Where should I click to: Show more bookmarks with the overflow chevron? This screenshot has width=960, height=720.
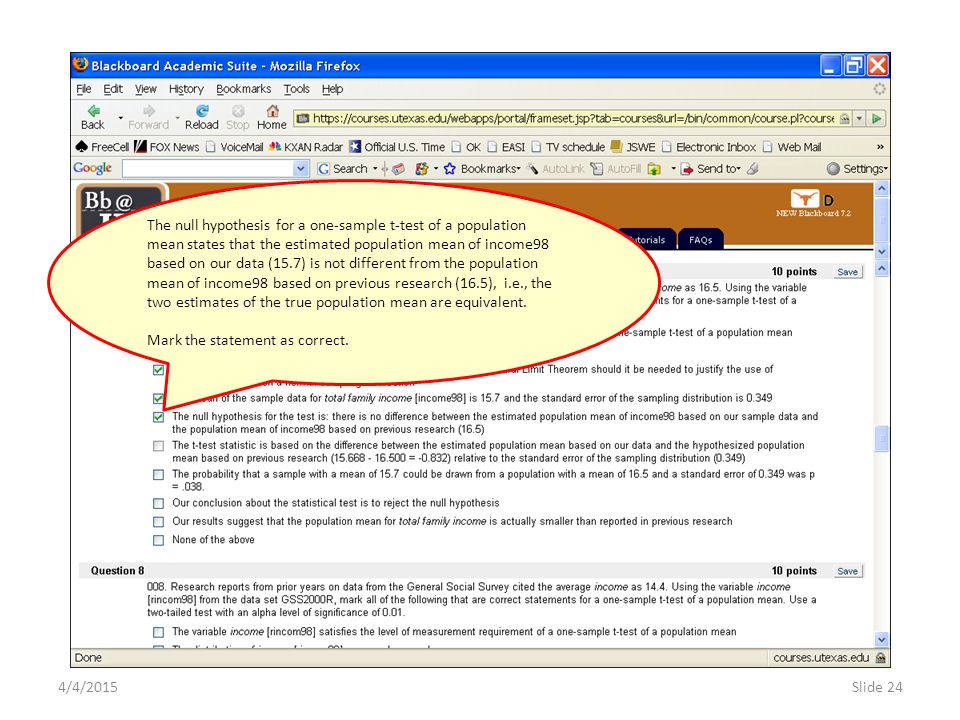point(880,147)
